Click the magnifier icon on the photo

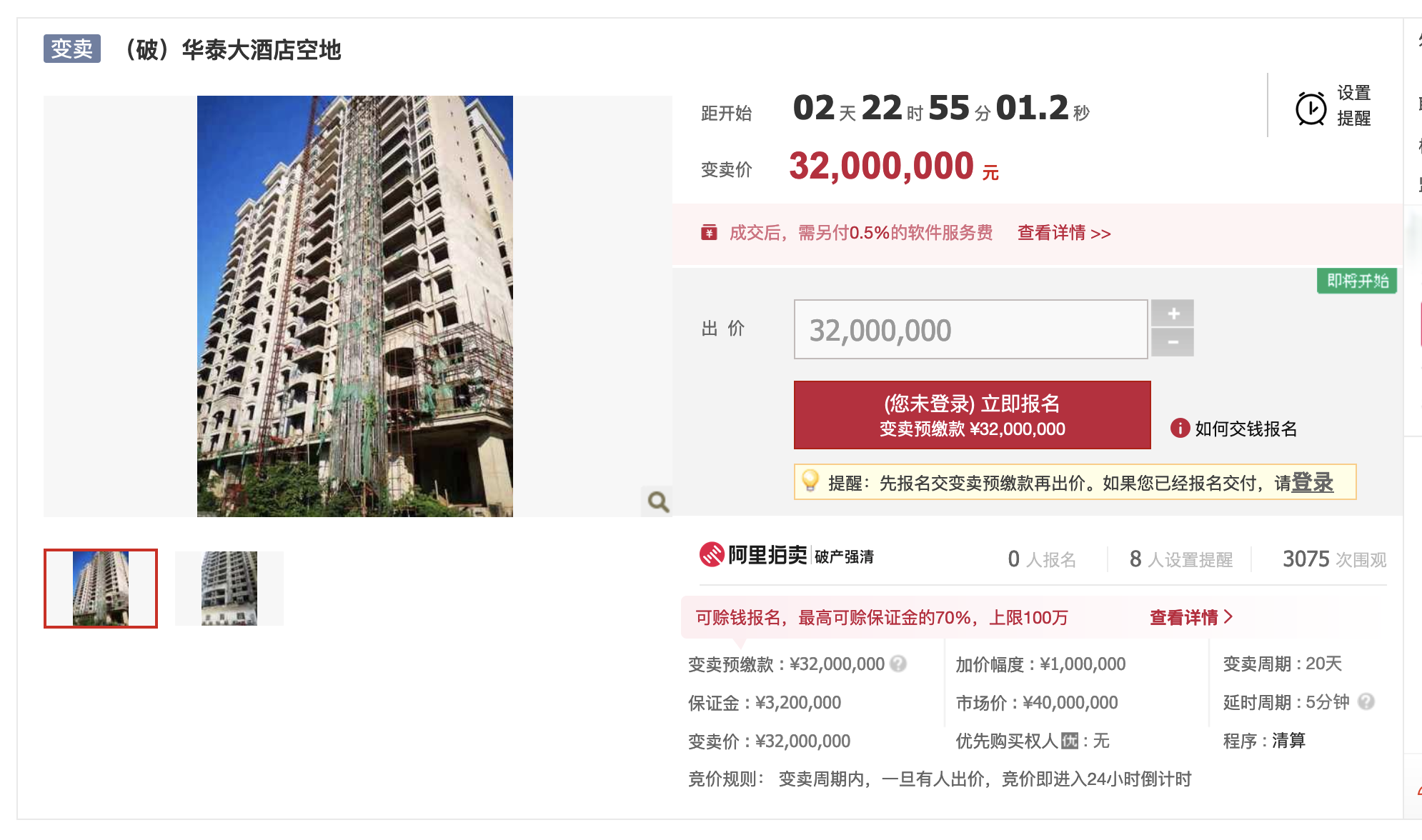pyautogui.click(x=657, y=501)
